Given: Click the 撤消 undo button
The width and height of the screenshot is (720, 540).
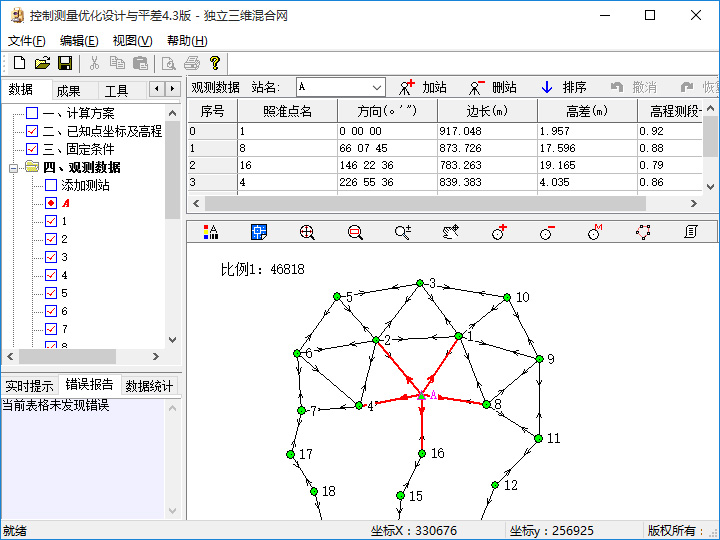Looking at the screenshot, I should [634, 87].
